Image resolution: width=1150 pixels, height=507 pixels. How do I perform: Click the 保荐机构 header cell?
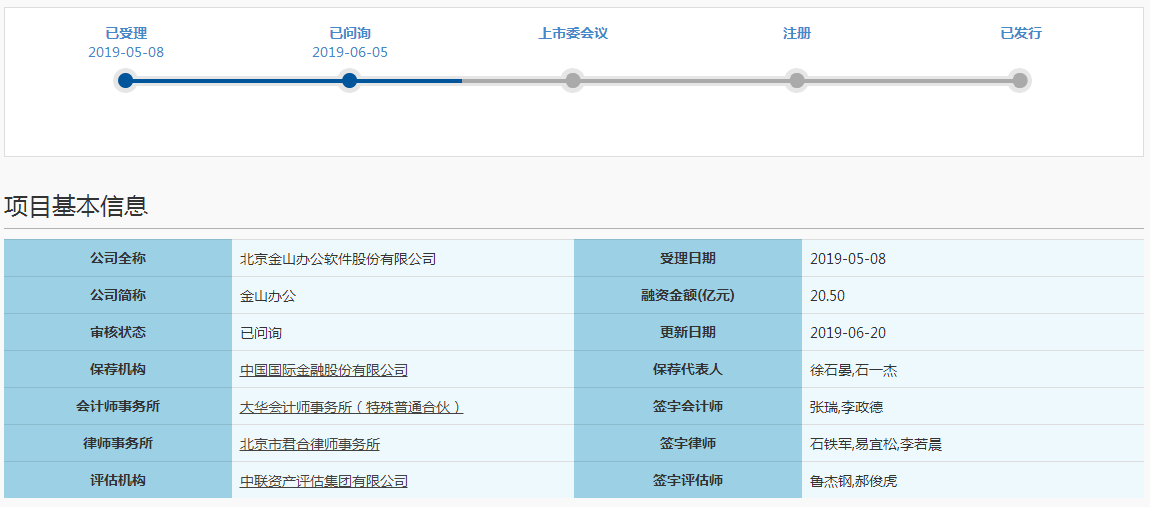(118, 369)
